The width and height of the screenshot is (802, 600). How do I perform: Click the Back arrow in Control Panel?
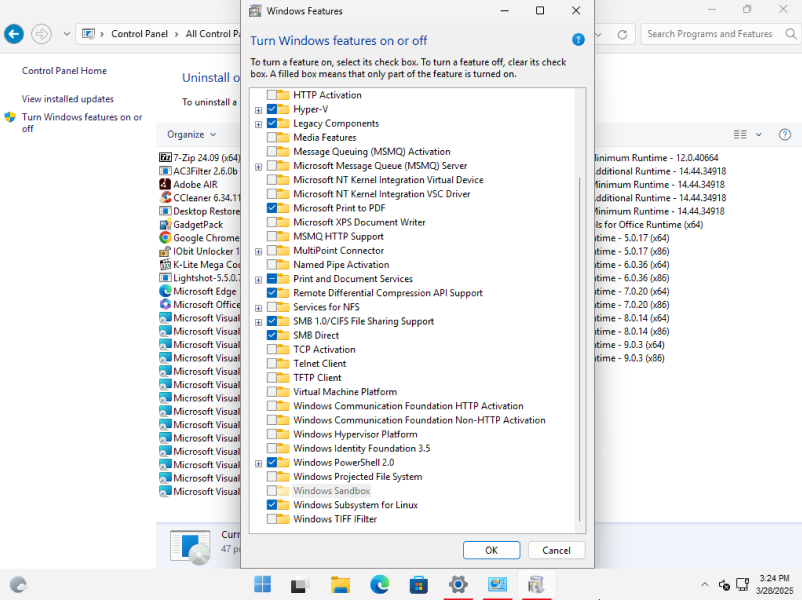pos(14,34)
